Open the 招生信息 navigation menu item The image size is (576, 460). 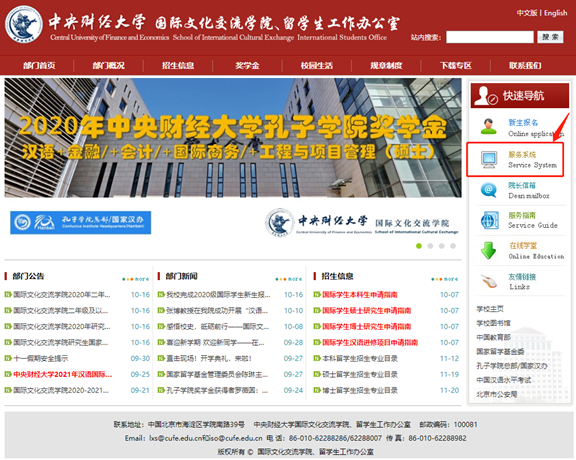178,66
